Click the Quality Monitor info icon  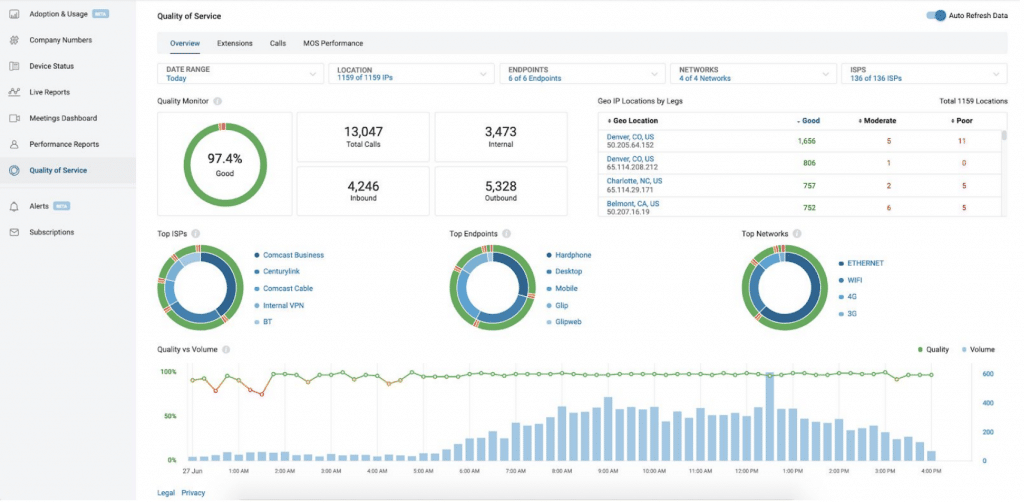click(x=218, y=101)
